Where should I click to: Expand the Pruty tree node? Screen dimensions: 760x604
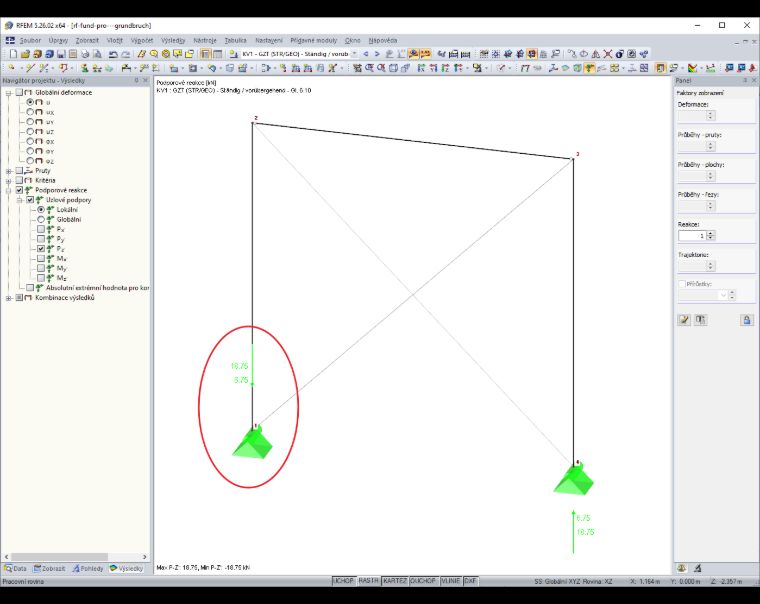pyautogui.click(x=8, y=171)
